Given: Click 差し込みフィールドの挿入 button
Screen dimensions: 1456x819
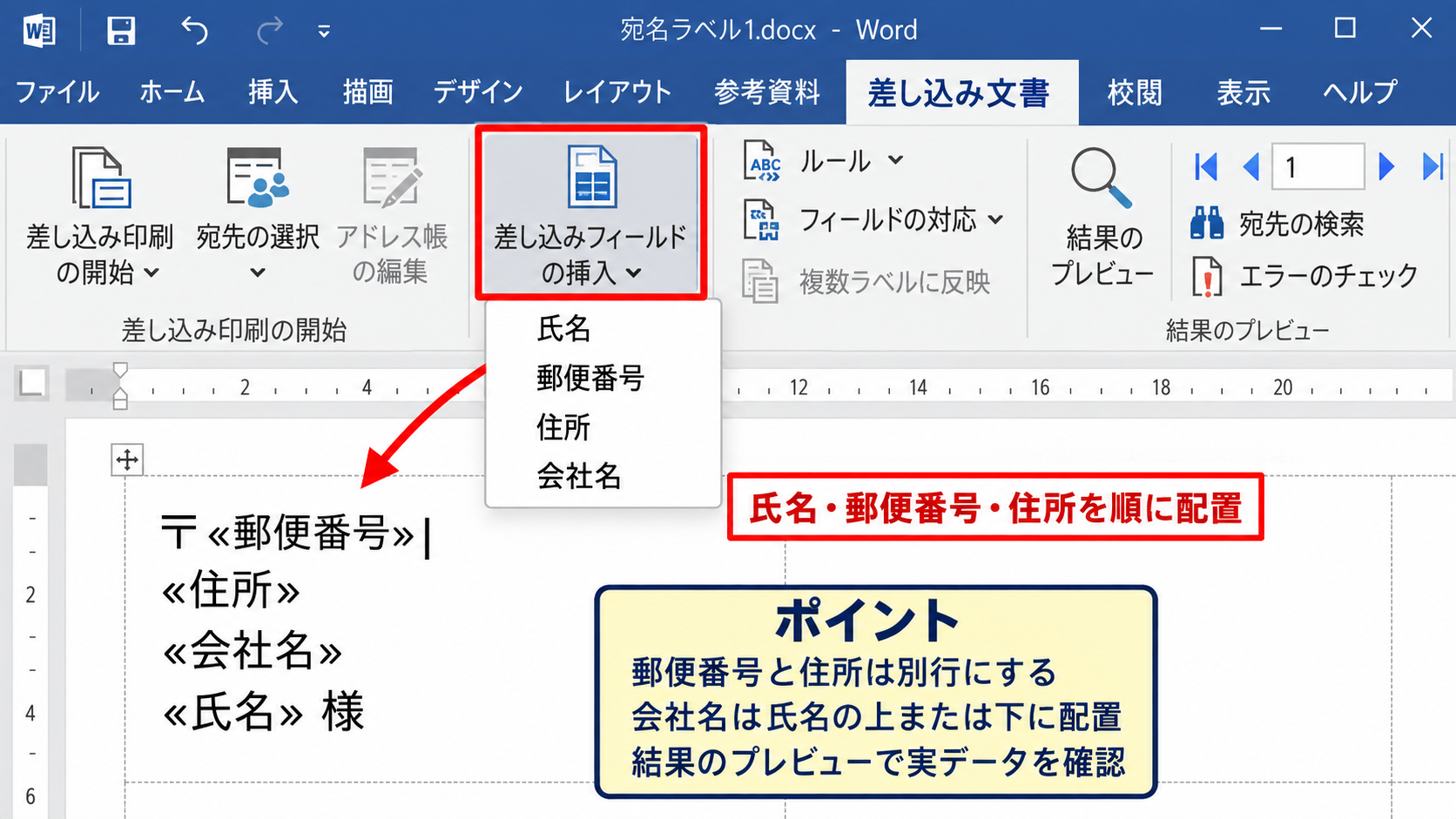Looking at the screenshot, I should pyautogui.click(x=590, y=213).
